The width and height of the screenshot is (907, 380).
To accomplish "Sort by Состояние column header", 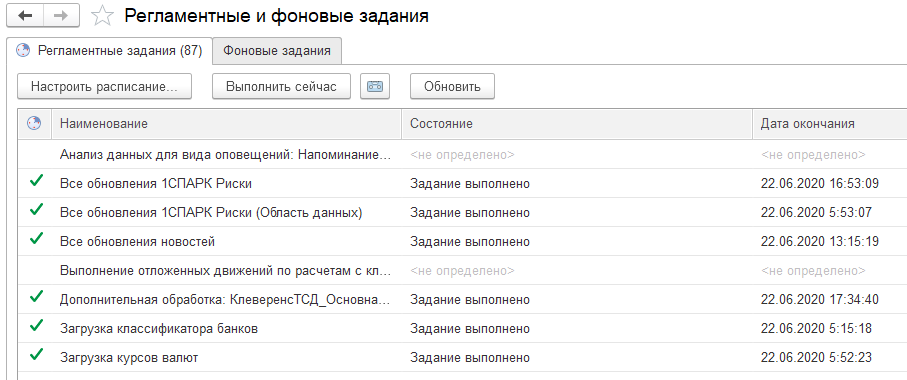I will (577, 123).
